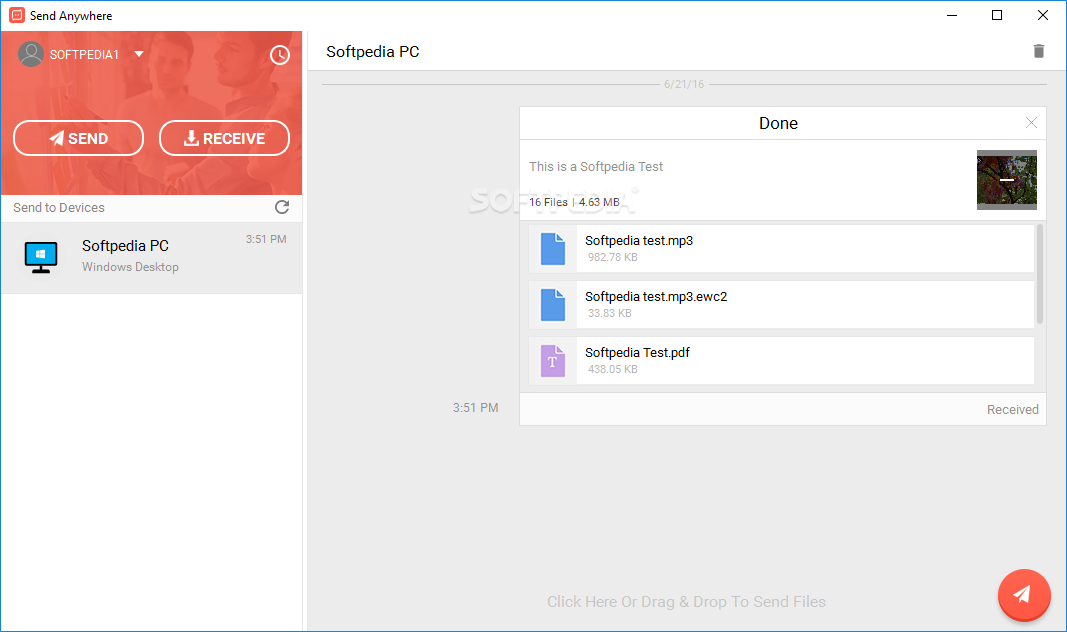The height and width of the screenshot is (632, 1067).
Task: Click the 6/21/16 date separator label
Action: 684,84
